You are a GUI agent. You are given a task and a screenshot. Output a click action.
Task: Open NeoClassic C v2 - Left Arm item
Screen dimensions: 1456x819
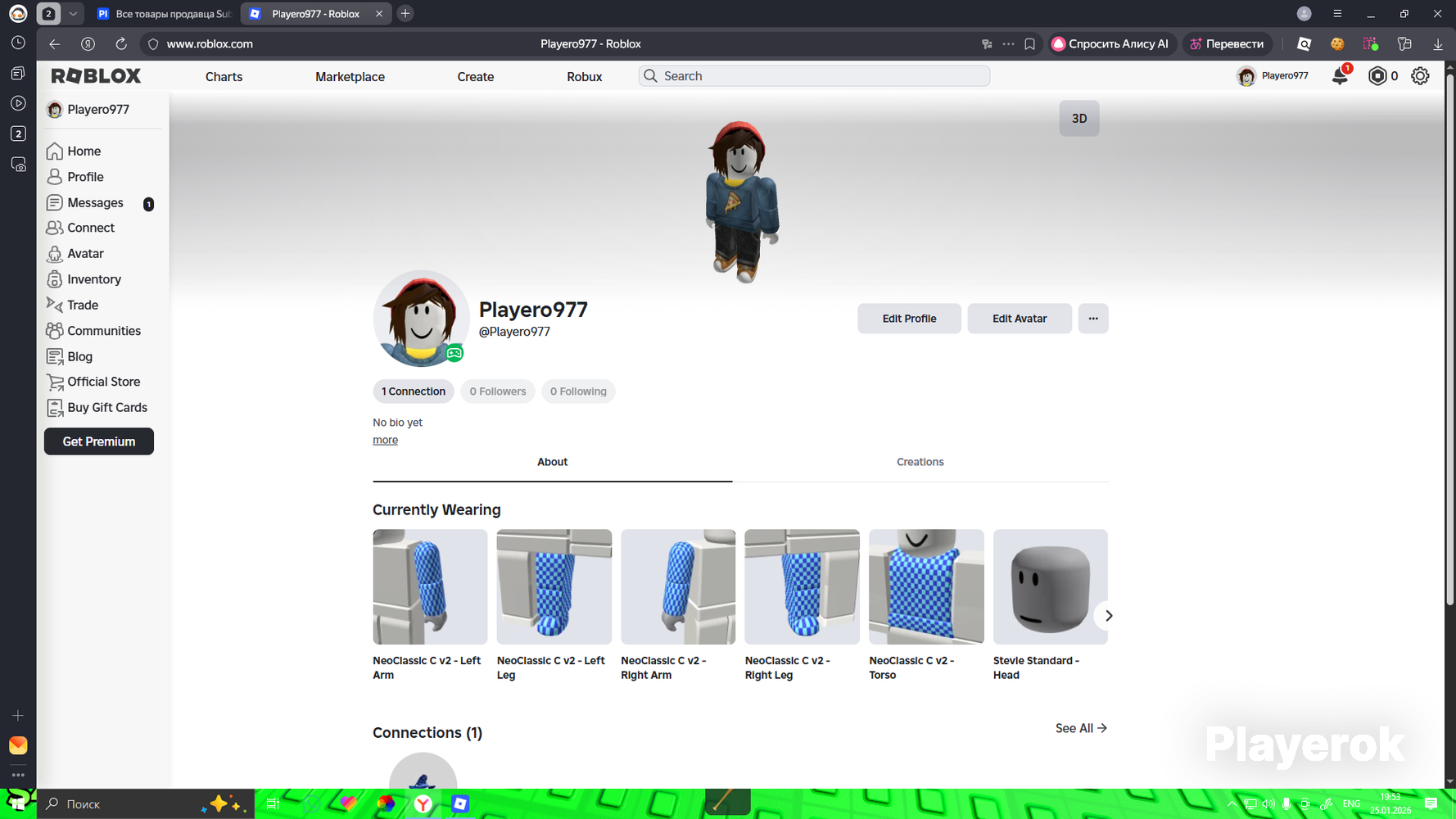coord(430,605)
